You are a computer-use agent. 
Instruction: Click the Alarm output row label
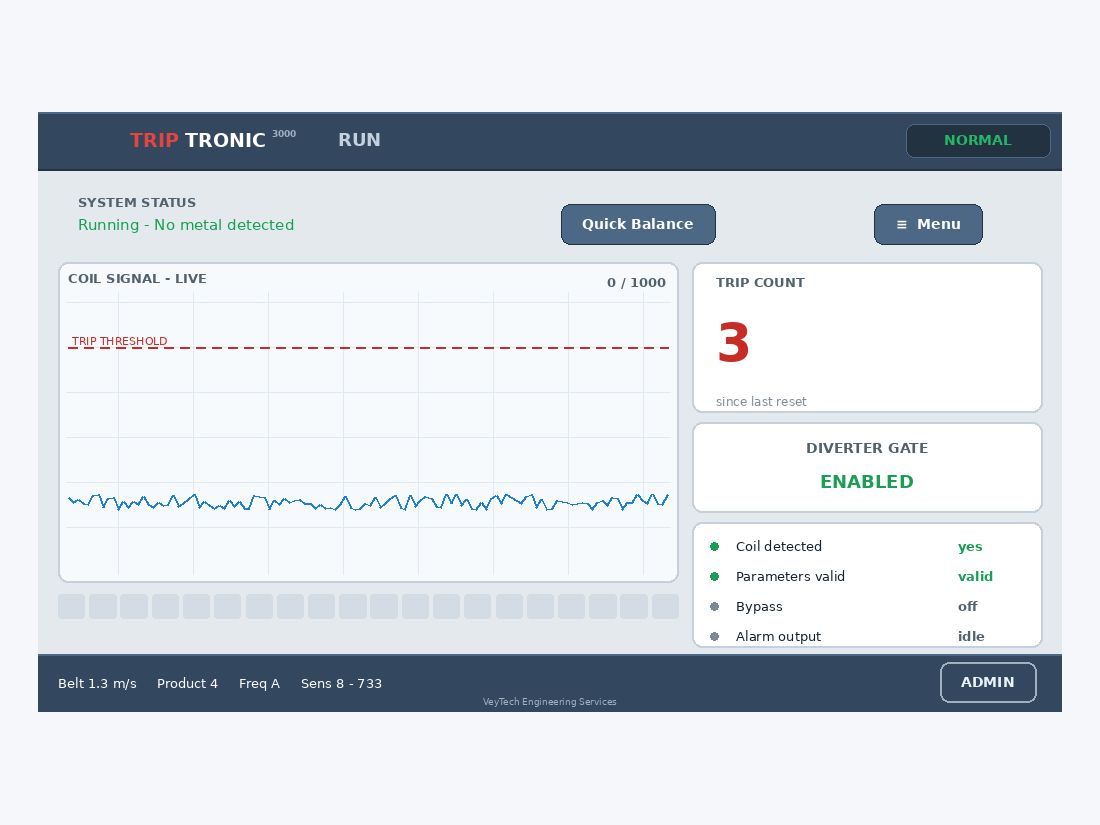tap(778, 636)
